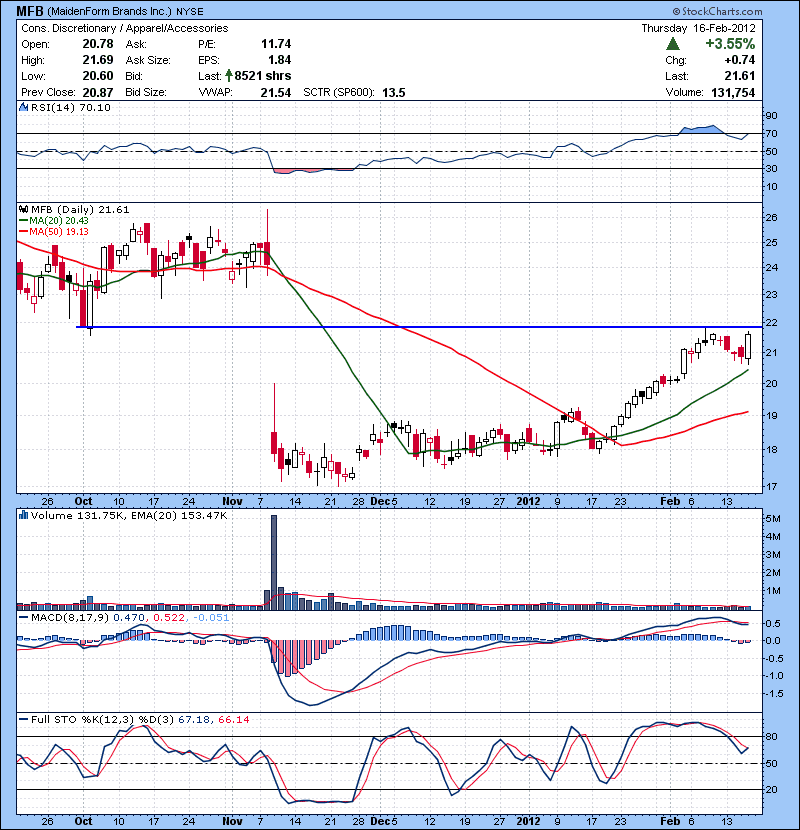The height and width of the screenshot is (830, 800).
Task: Click the High price 21.69
Action: click(x=97, y=60)
